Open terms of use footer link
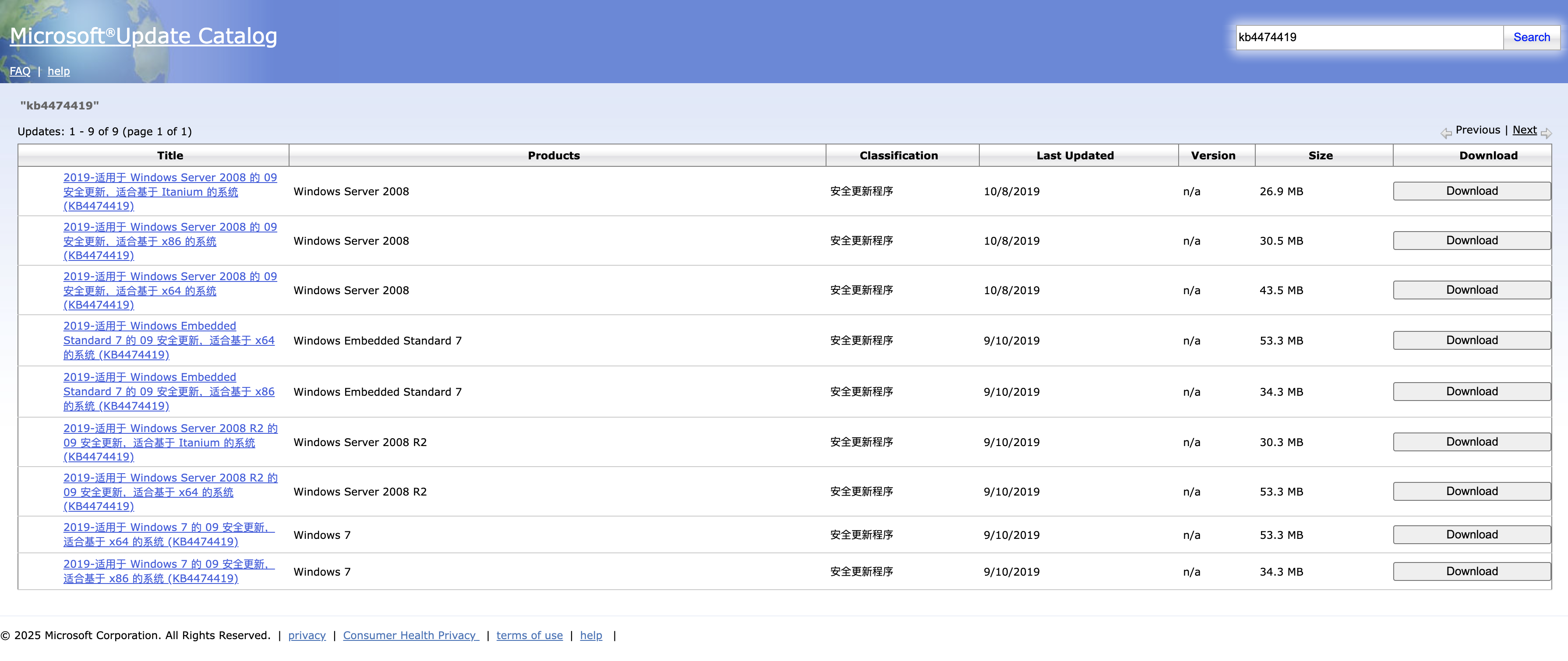1568x661 pixels. pyautogui.click(x=529, y=636)
